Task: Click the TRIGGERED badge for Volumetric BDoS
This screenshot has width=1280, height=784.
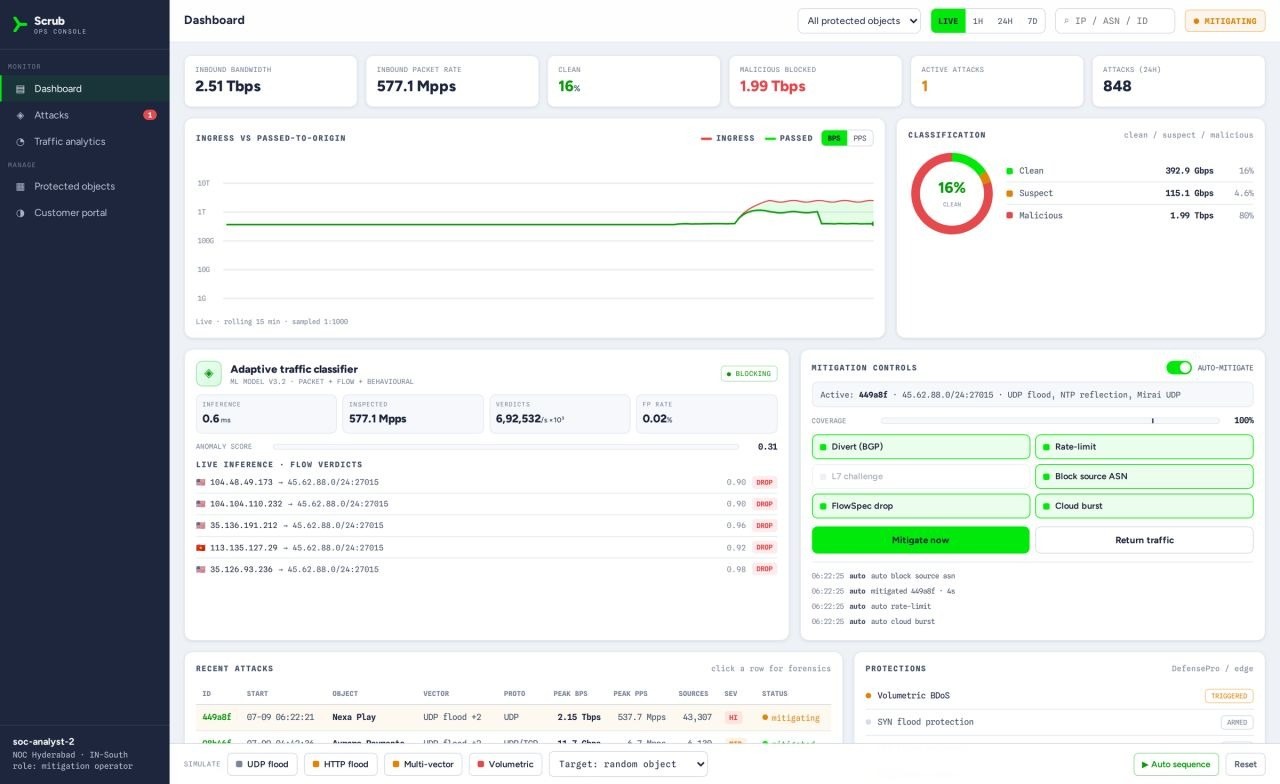Action: pyautogui.click(x=1229, y=696)
